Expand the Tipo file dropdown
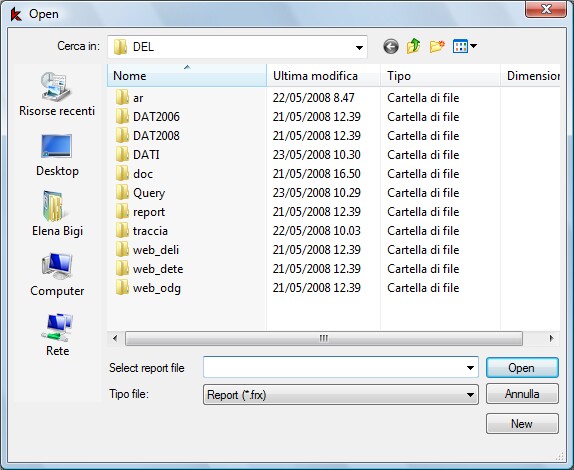Viewport: 574px width, 470px height. pos(470,395)
